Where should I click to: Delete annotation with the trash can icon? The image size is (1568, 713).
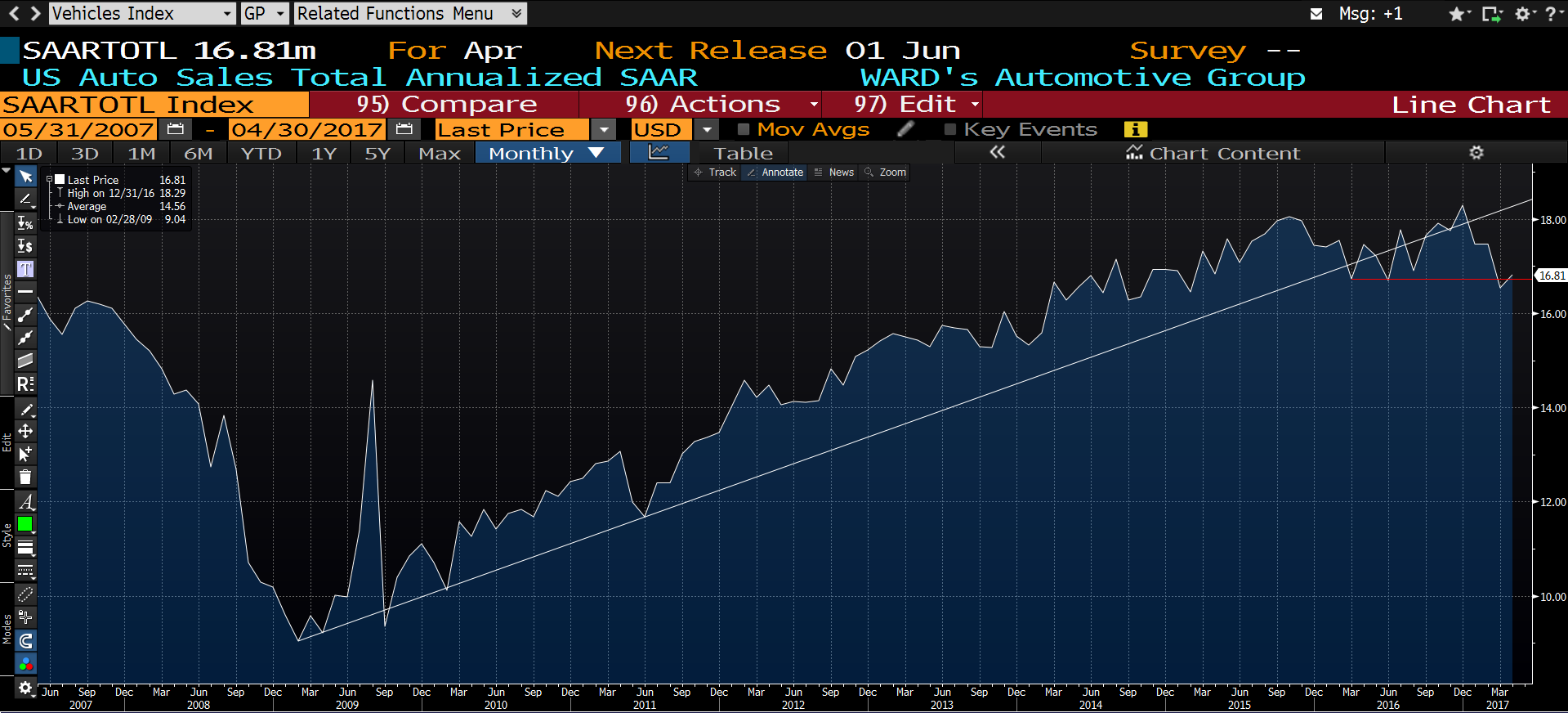(x=25, y=477)
